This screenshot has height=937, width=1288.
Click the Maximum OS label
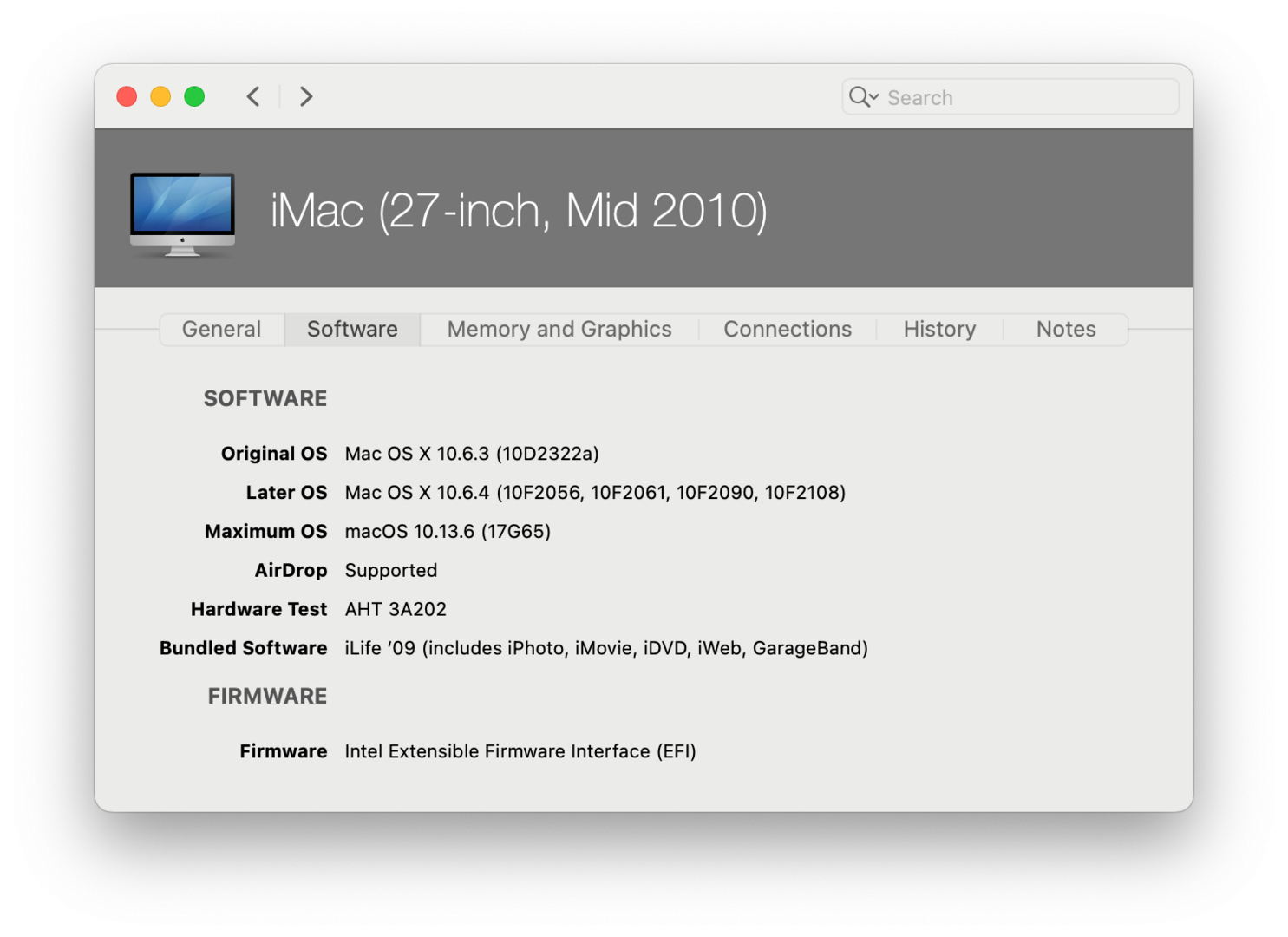coord(266,532)
